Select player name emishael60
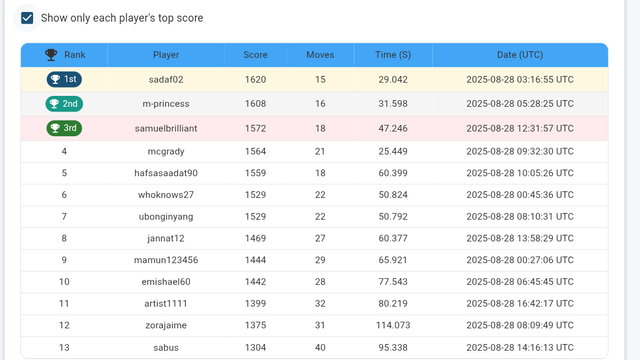This screenshot has width=640, height=360. coord(166,282)
